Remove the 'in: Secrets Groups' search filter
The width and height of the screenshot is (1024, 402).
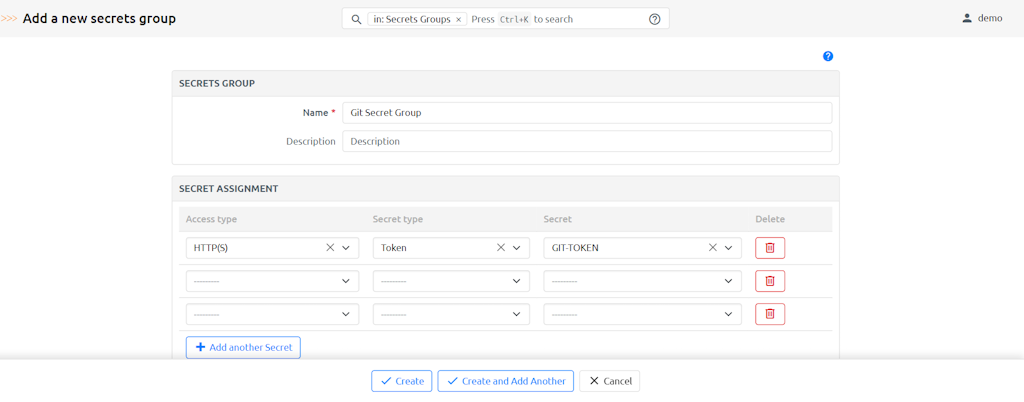[x=458, y=19]
